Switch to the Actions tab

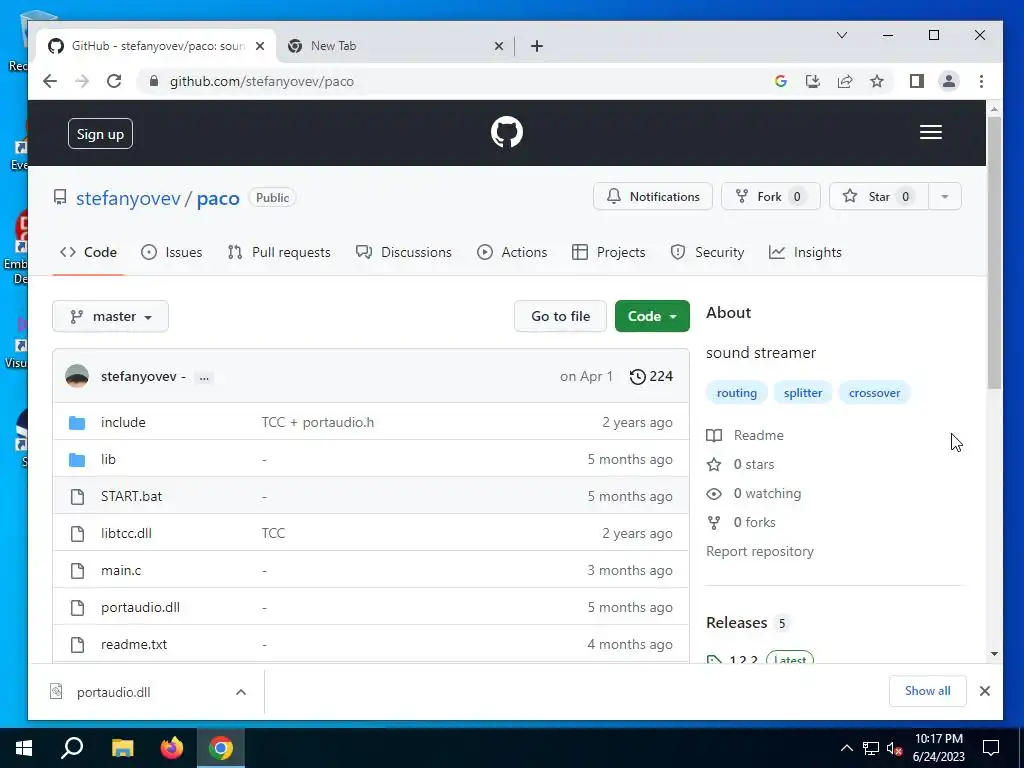[x=512, y=253]
